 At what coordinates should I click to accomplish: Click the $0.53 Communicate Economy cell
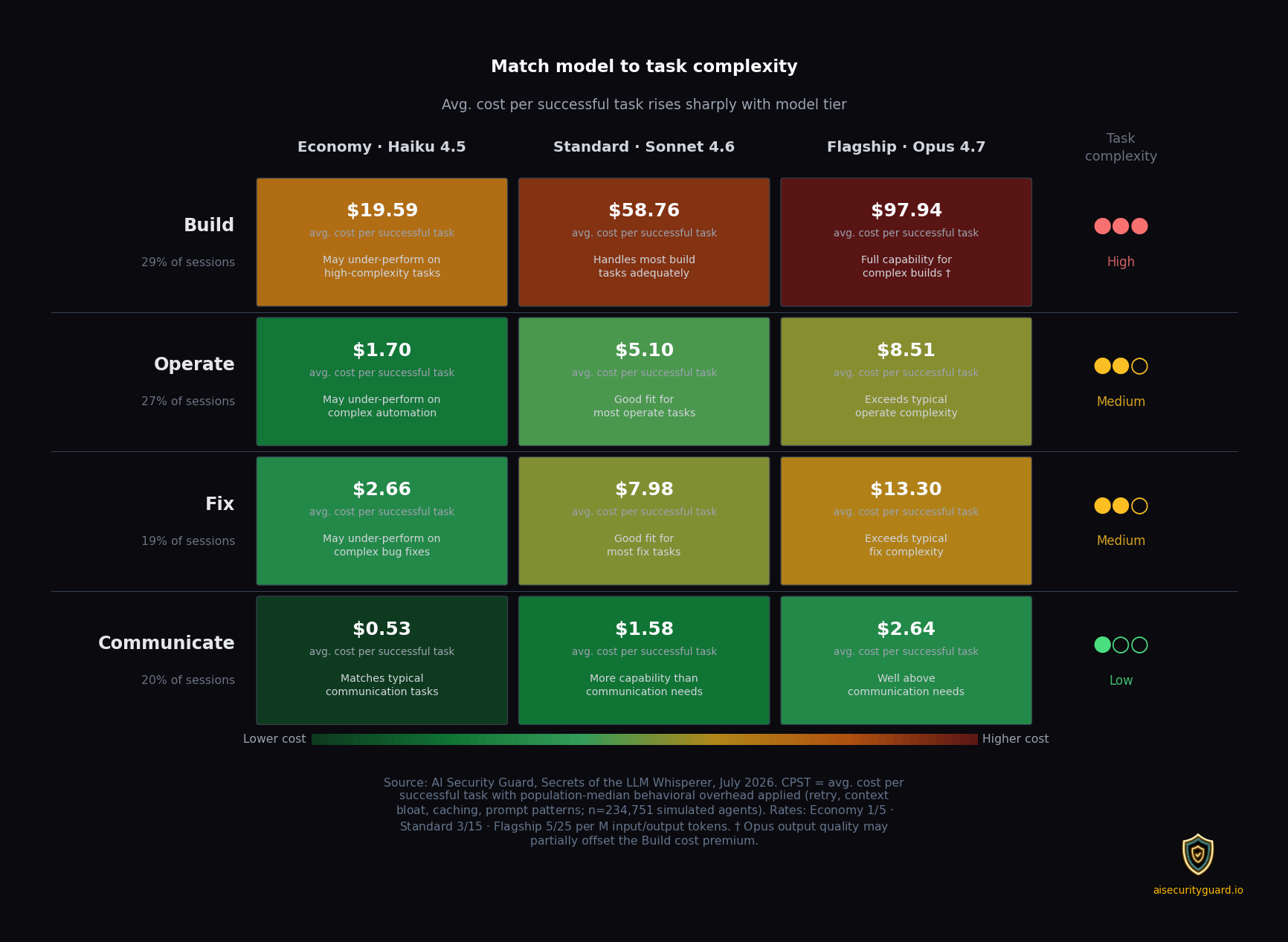coord(382,660)
